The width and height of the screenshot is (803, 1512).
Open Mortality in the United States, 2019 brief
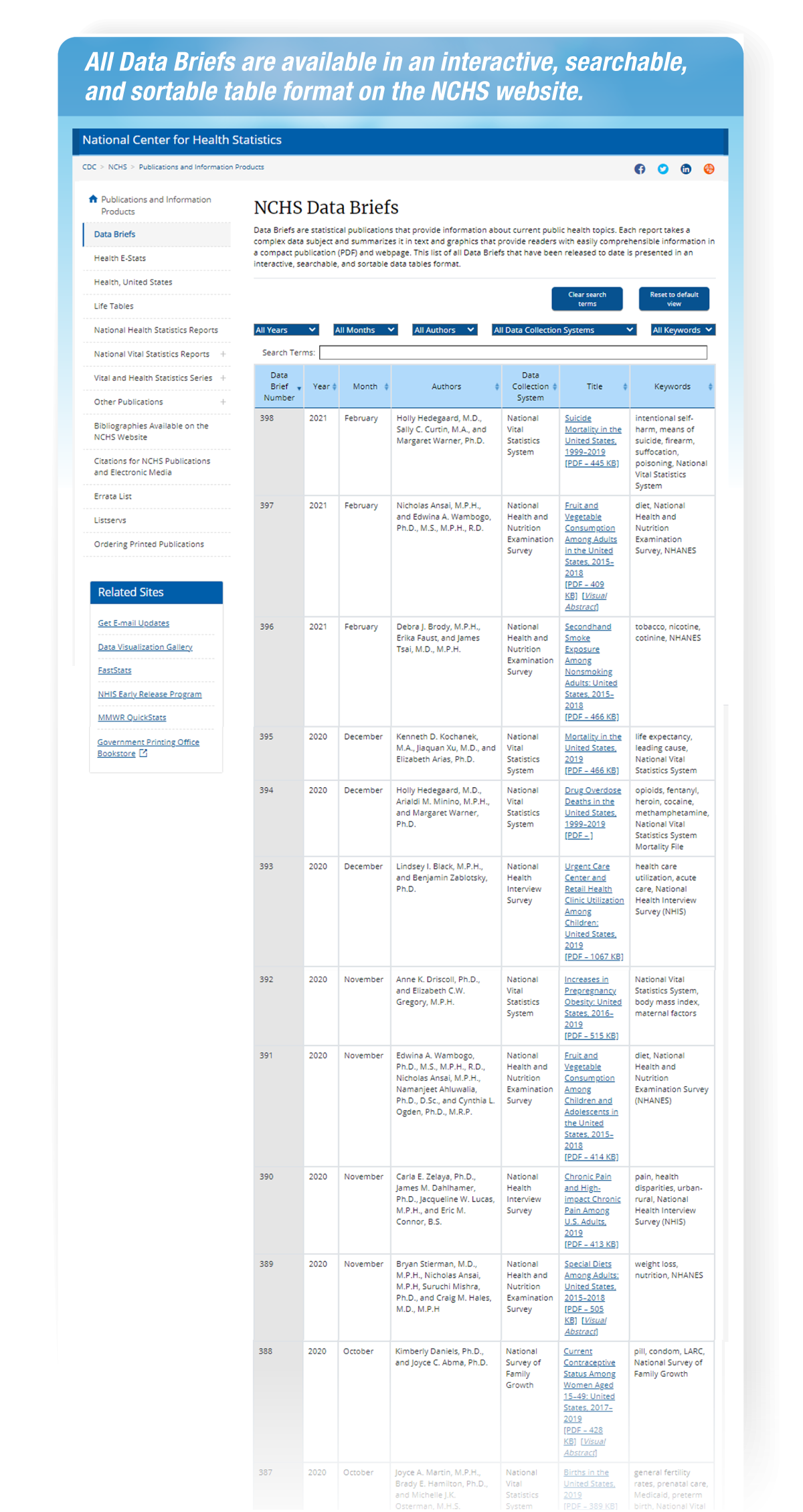tap(593, 754)
